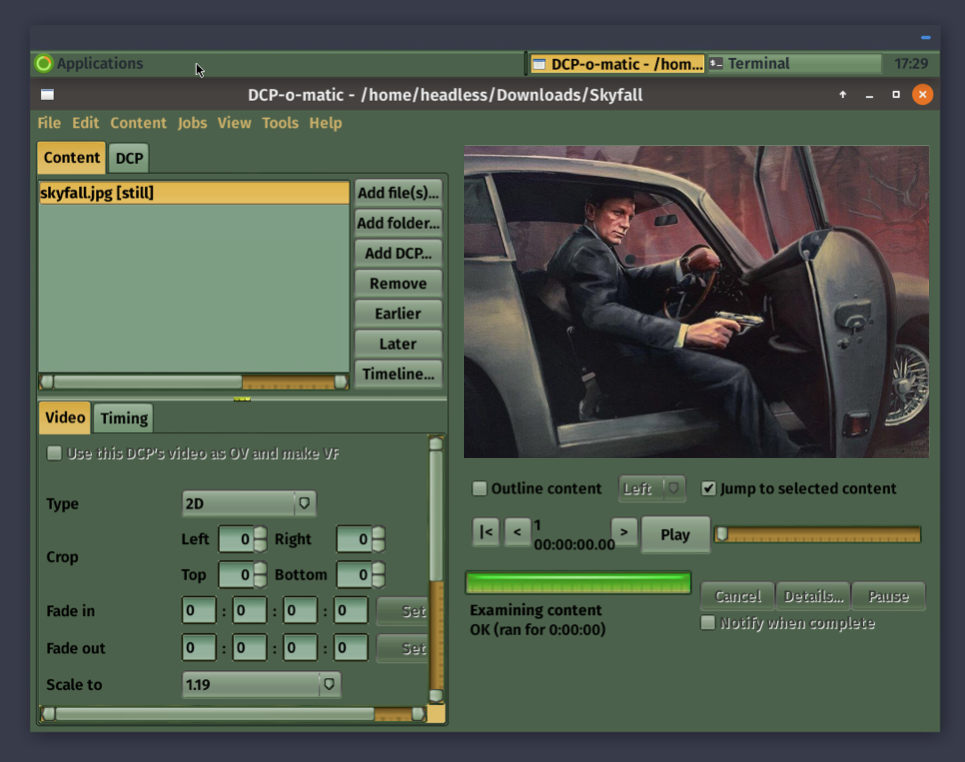Select skyfall.jpg [still] in content list
The image size is (965, 762).
point(193,193)
